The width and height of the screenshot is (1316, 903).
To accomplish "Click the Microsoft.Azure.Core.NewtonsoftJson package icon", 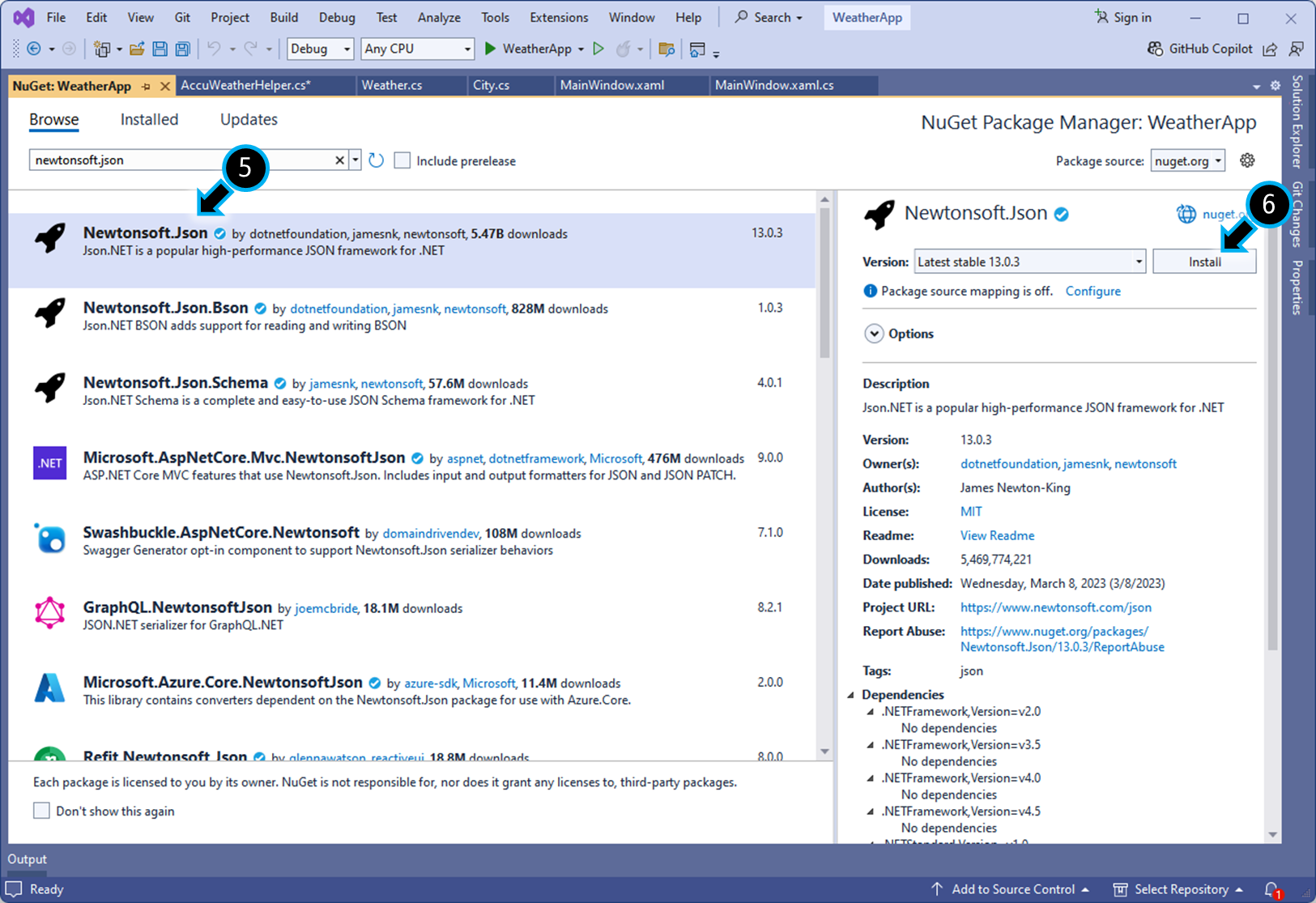I will point(49,688).
